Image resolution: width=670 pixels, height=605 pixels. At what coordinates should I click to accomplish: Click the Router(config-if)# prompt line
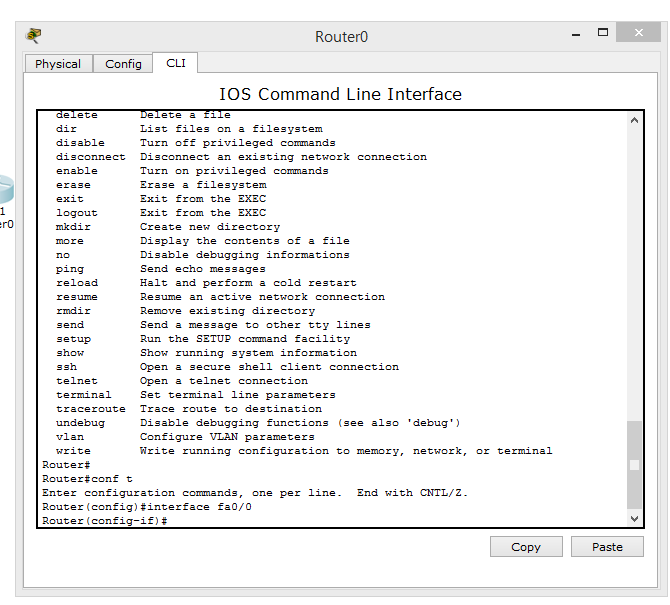coord(105,521)
